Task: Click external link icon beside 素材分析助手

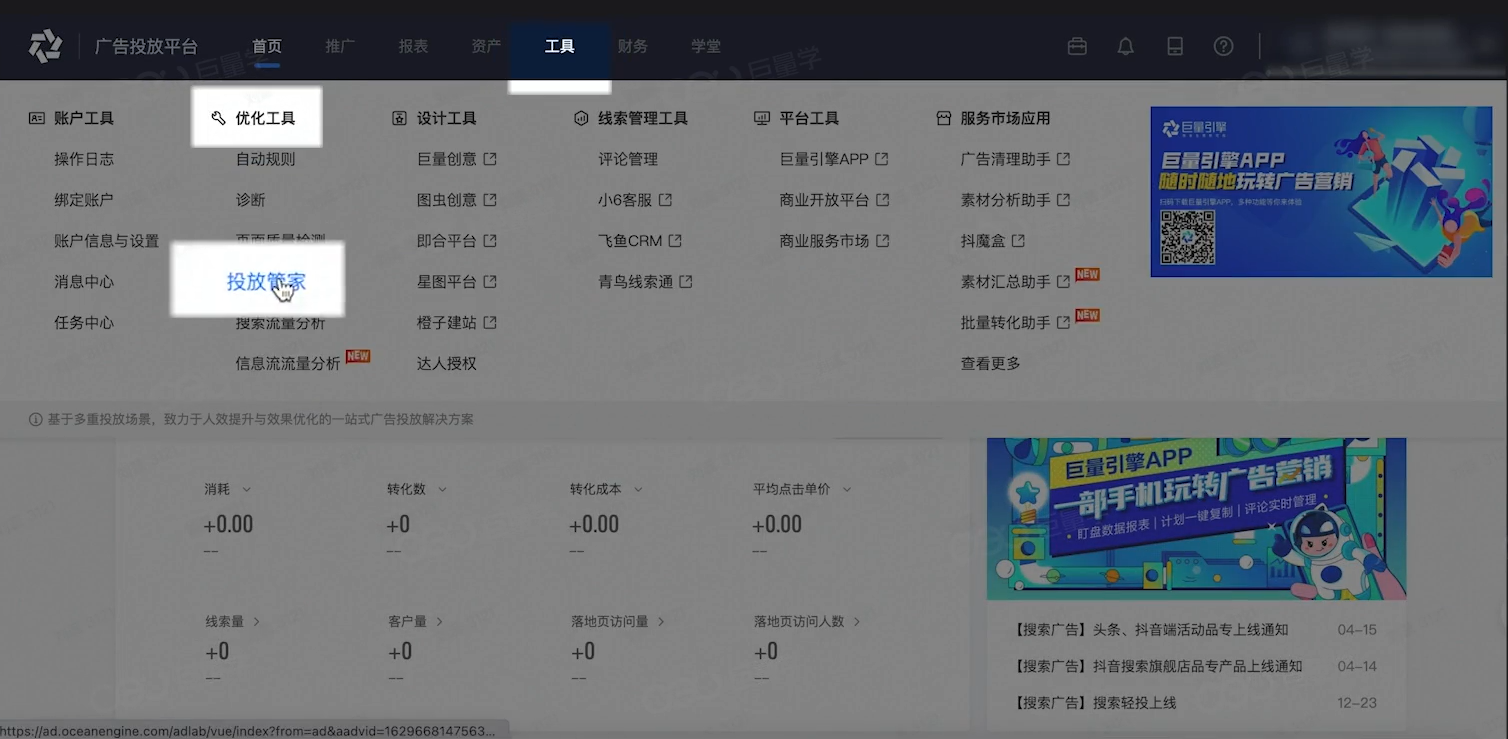Action: click(x=1064, y=200)
